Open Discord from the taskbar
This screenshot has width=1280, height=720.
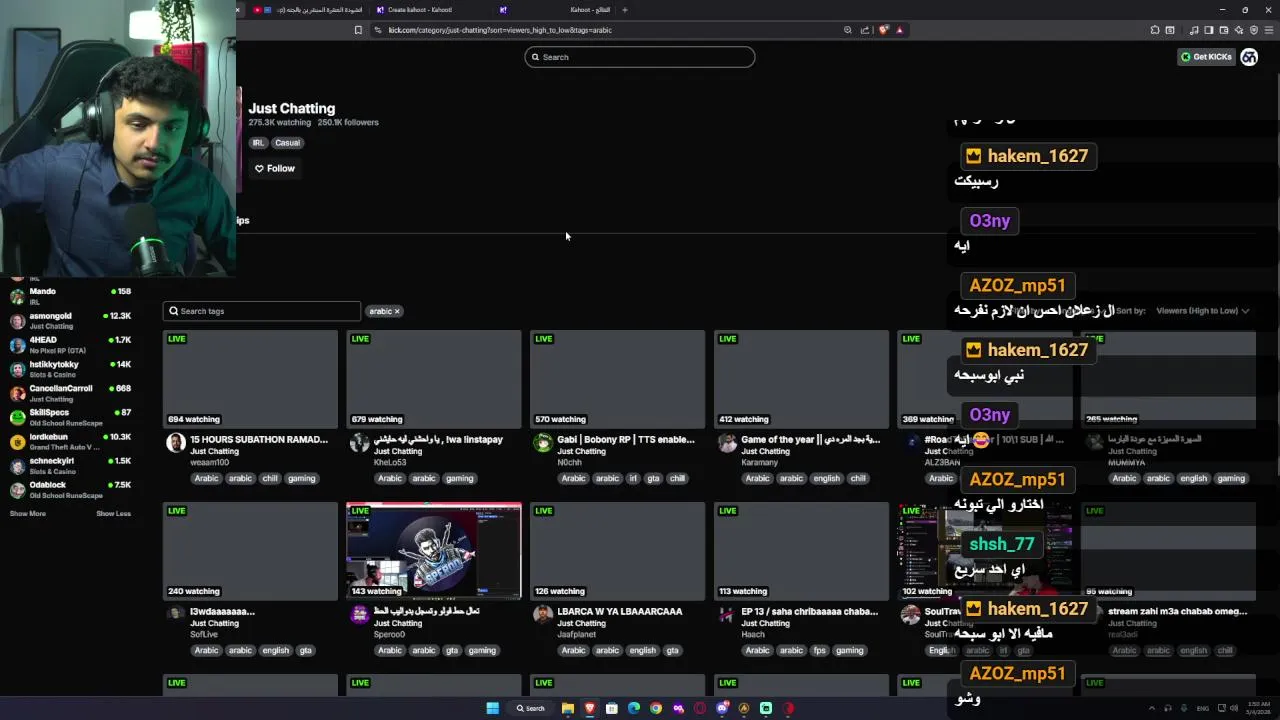tap(722, 708)
